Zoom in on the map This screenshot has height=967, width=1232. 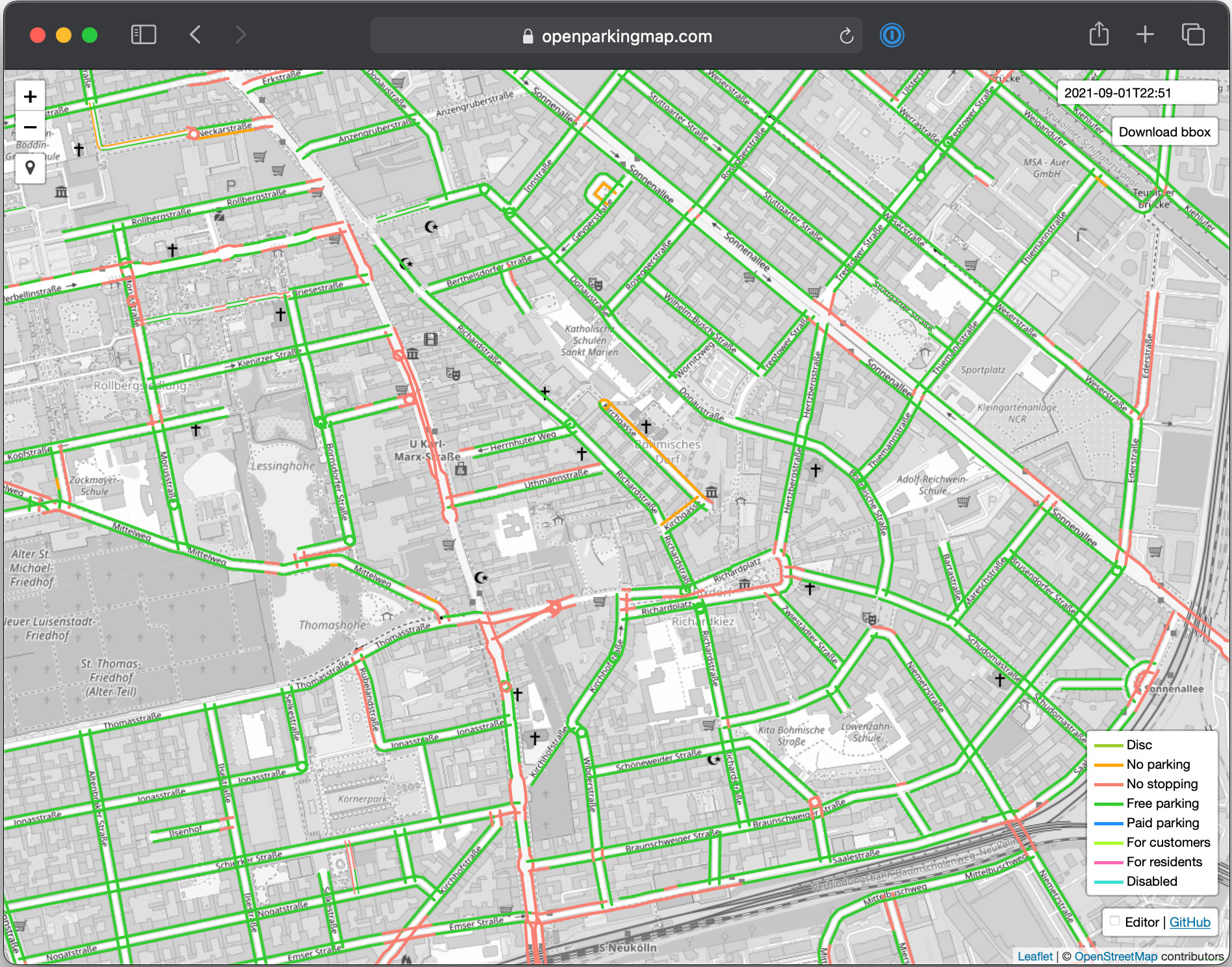click(x=30, y=97)
